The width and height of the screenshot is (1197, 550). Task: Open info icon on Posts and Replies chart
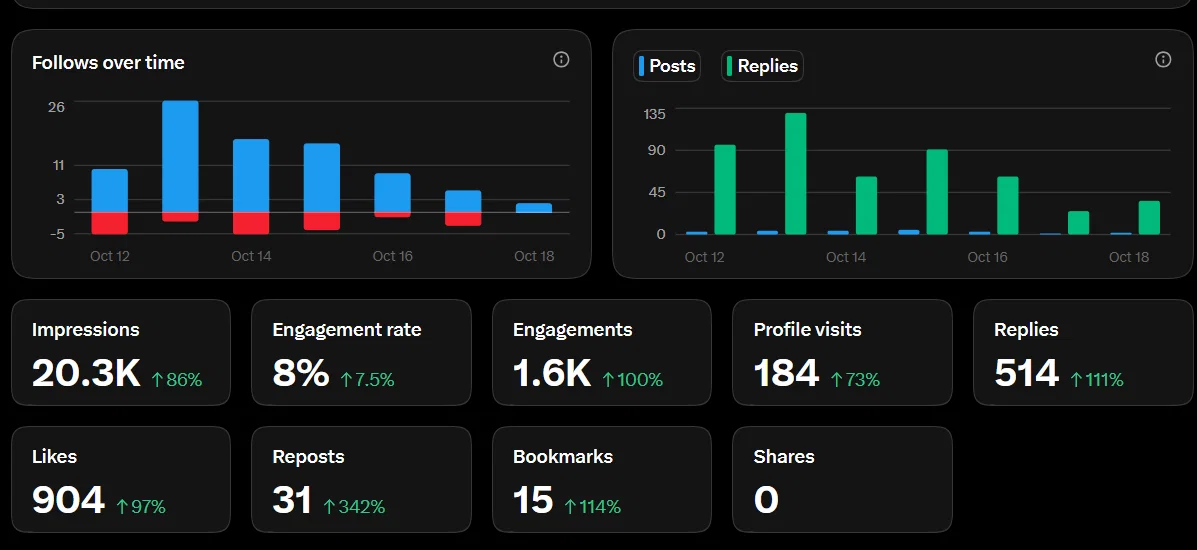coord(1163,60)
